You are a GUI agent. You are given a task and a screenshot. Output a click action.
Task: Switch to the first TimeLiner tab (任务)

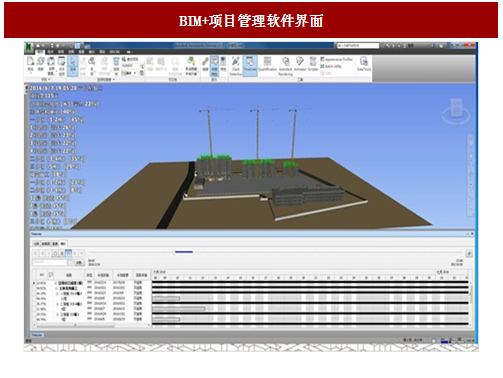pos(37,244)
